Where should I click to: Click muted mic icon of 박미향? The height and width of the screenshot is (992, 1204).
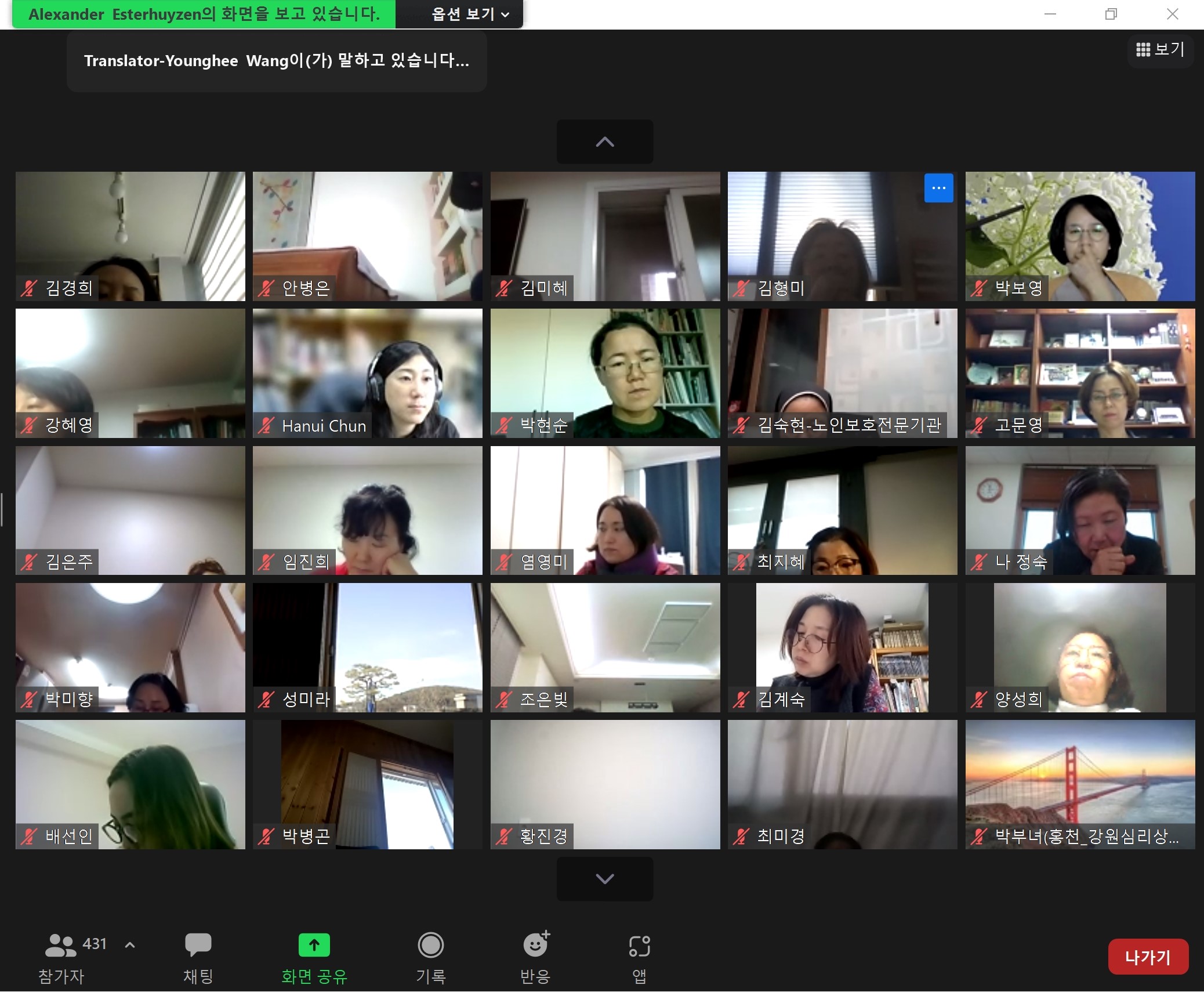[29, 700]
